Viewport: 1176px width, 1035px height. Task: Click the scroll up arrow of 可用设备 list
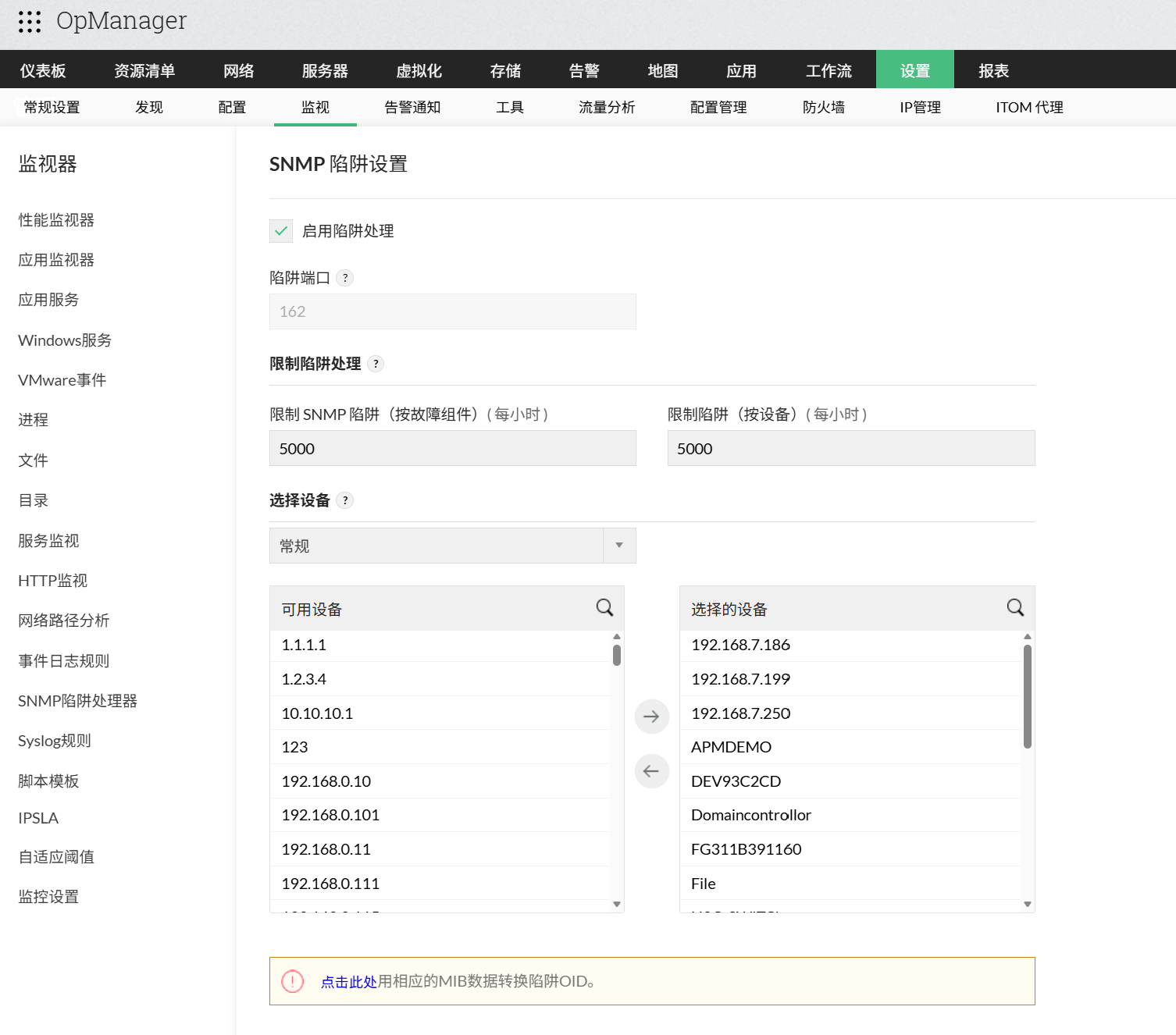(617, 637)
